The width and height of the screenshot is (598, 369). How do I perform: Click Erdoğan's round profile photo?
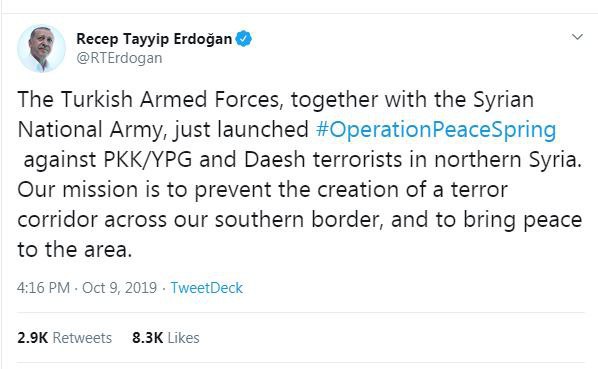pyautogui.click(x=41, y=48)
